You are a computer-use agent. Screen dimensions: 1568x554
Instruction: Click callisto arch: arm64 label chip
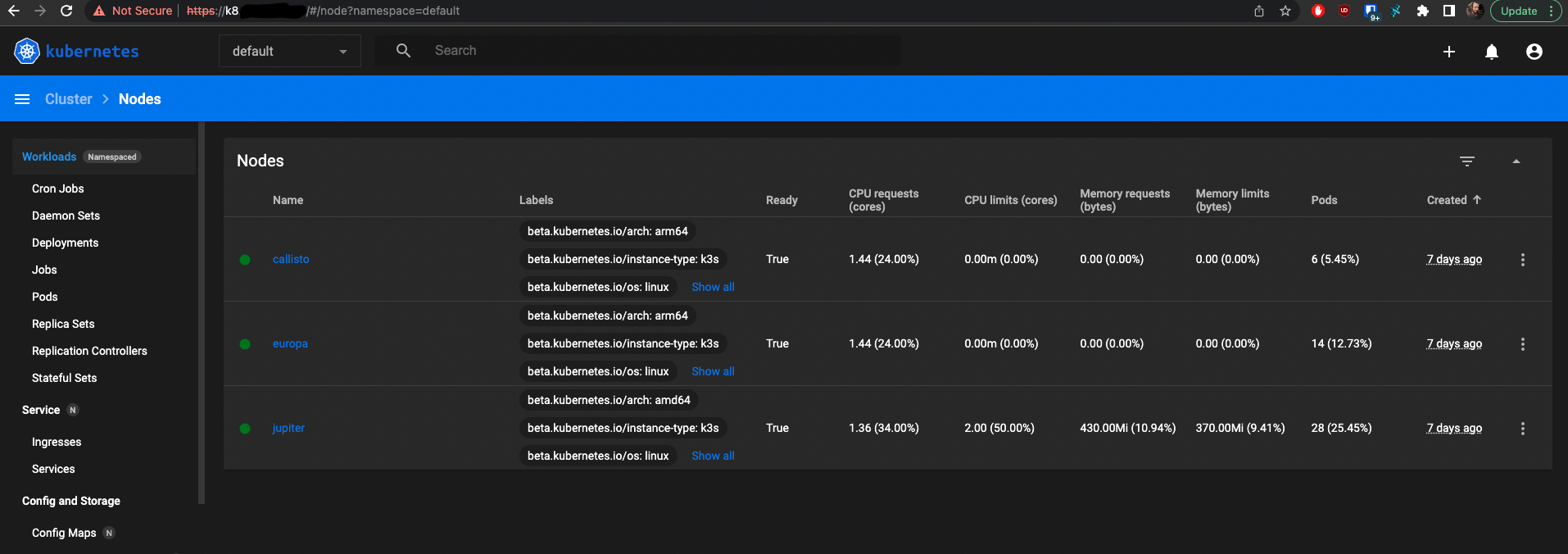tap(608, 231)
